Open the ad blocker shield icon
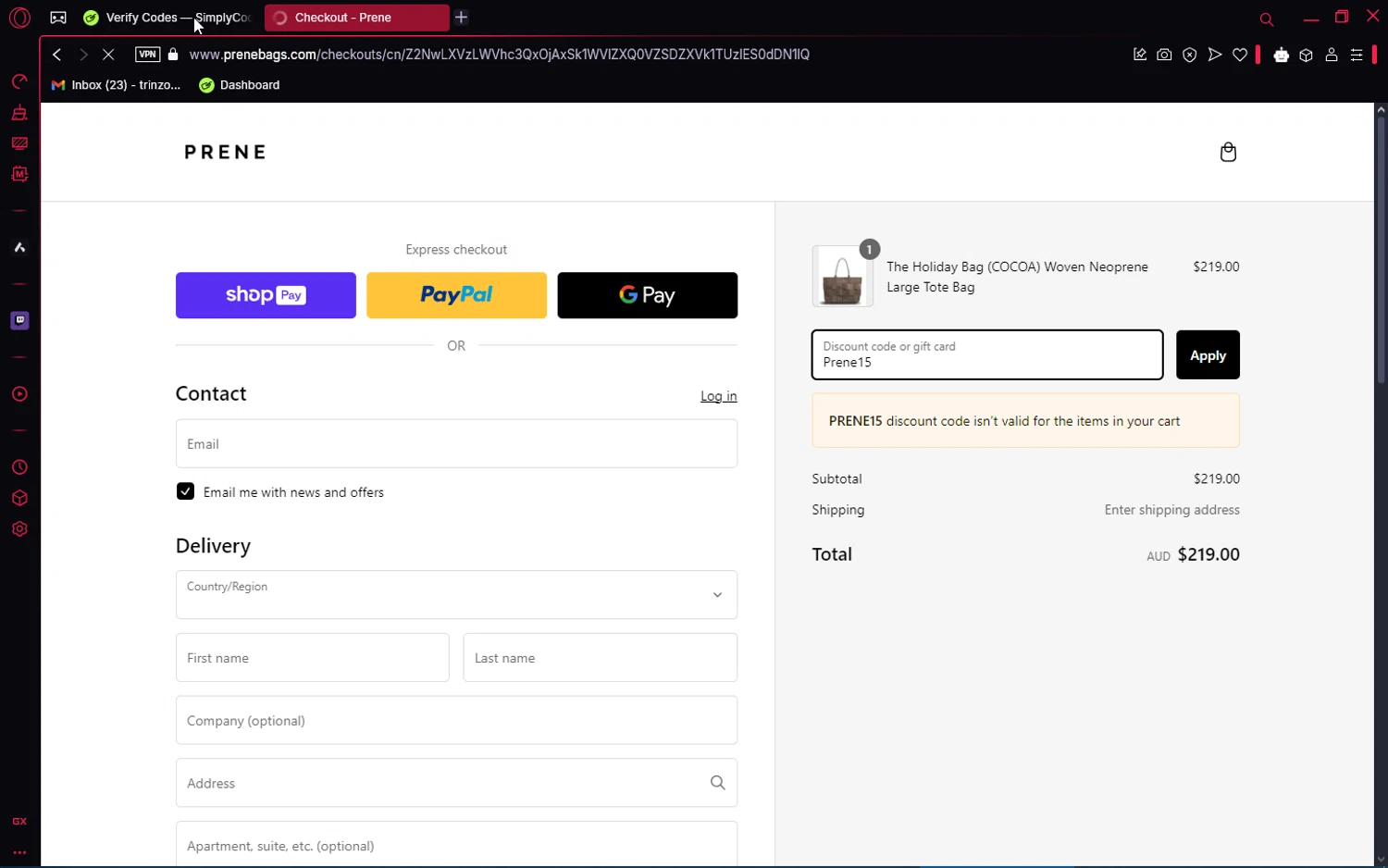Screen dimensions: 1388x868 pyautogui.click(x=1190, y=55)
